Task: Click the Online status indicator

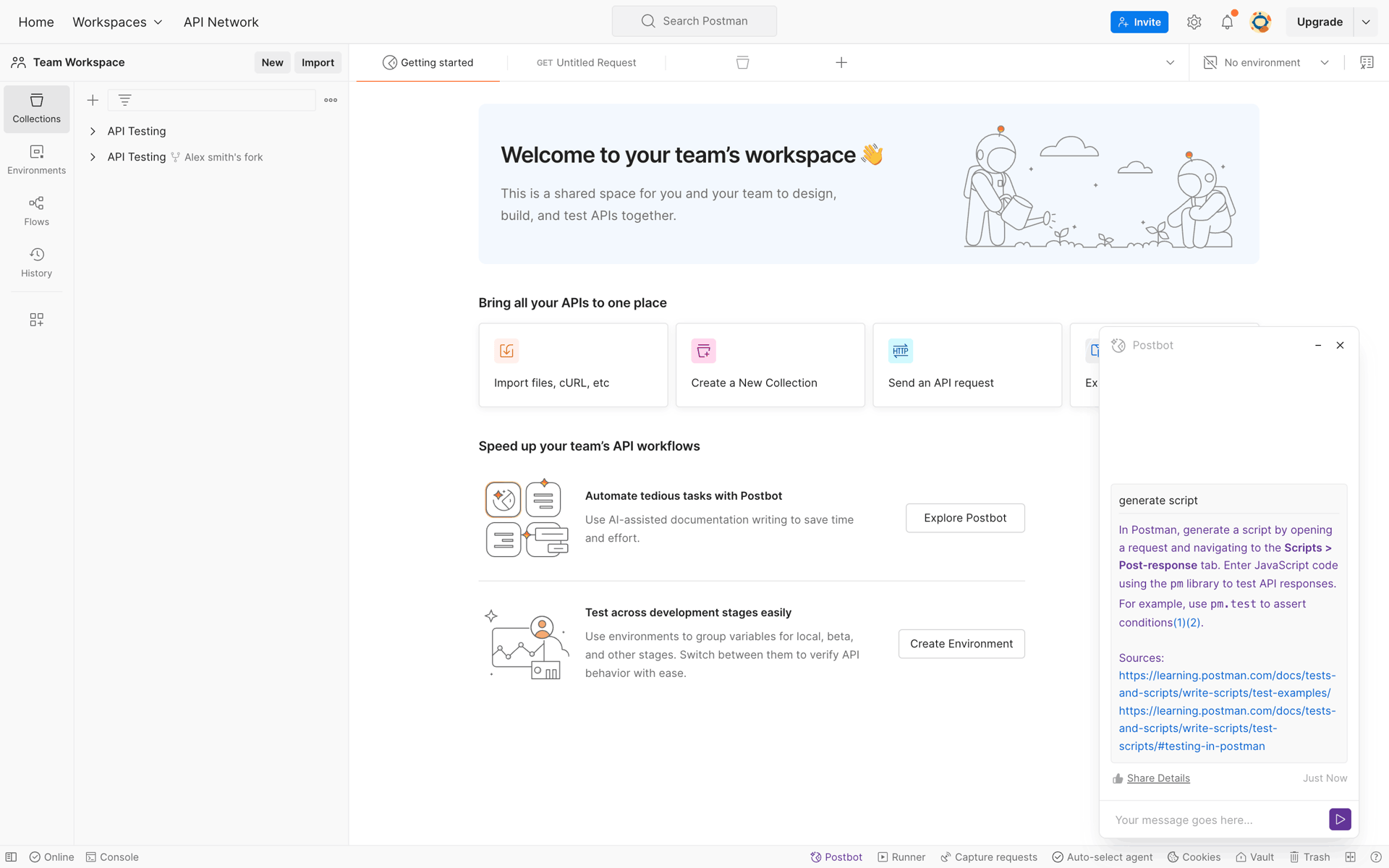Action: point(51,856)
